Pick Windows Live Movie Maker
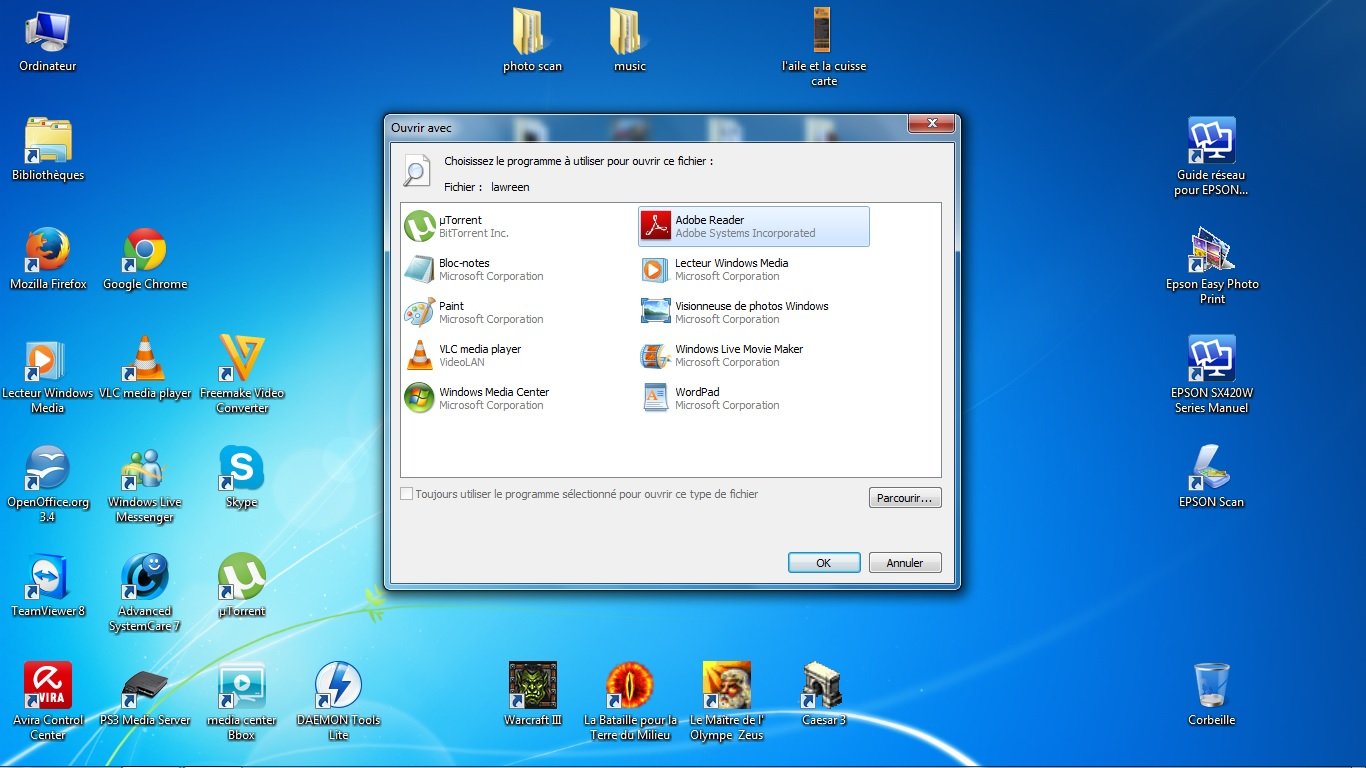Viewport: 1366px width, 768px height. point(754,355)
